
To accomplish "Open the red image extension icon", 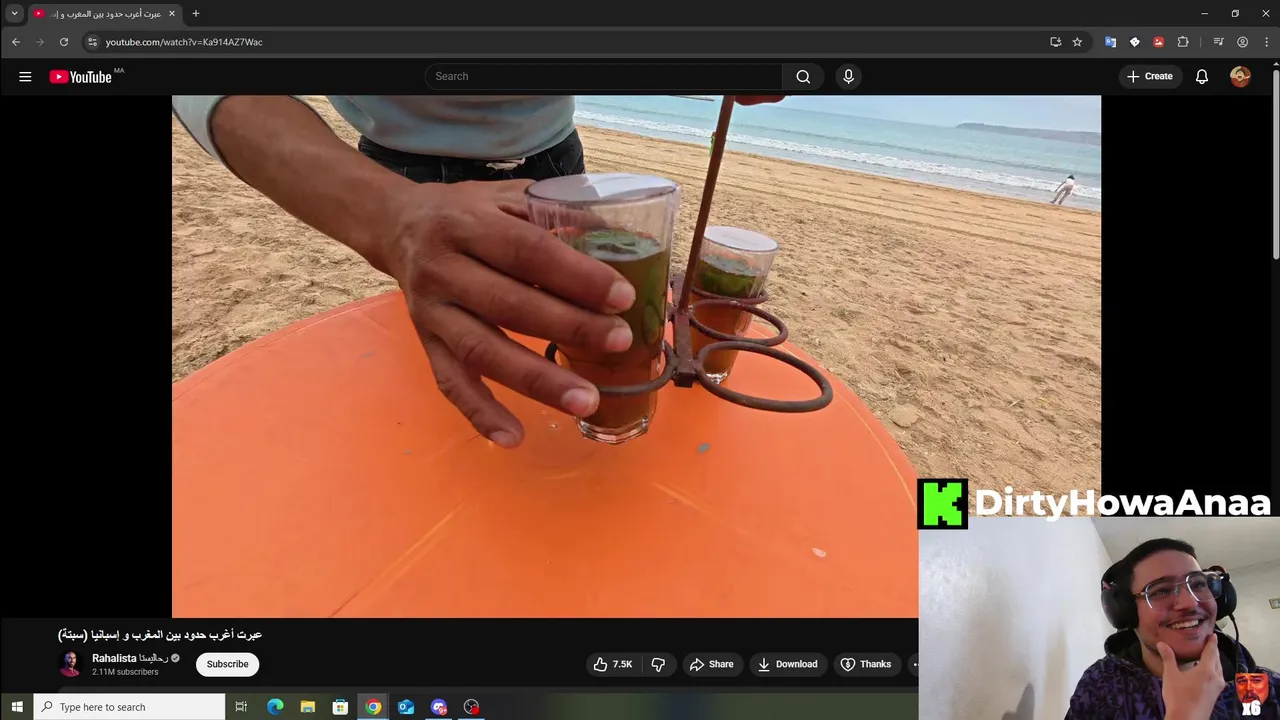I will [1158, 42].
